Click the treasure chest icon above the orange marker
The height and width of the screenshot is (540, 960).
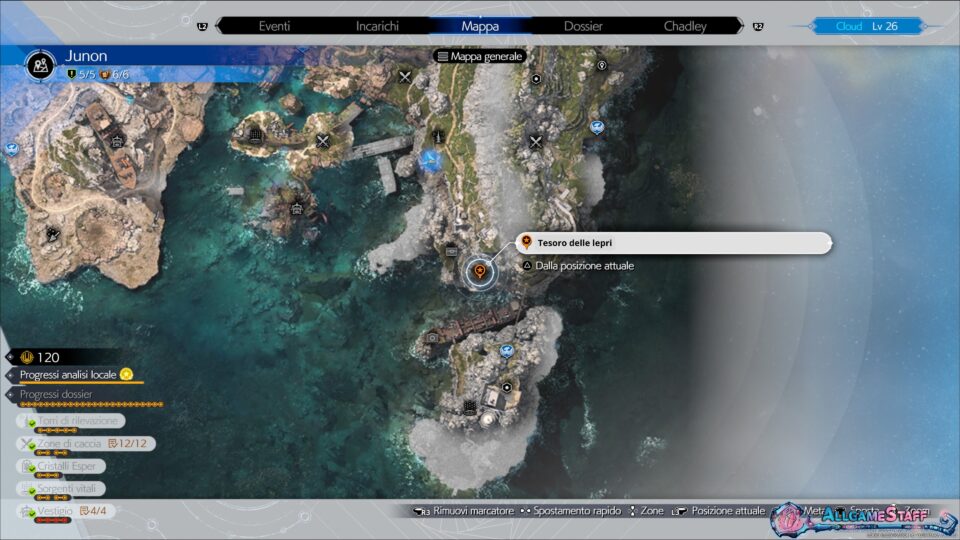pyautogui.click(x=452, y=250)
